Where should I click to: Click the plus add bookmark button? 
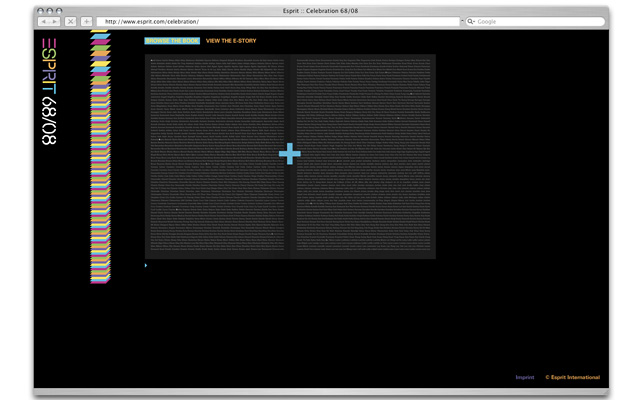pyautogui.click(x=87, y=22)
